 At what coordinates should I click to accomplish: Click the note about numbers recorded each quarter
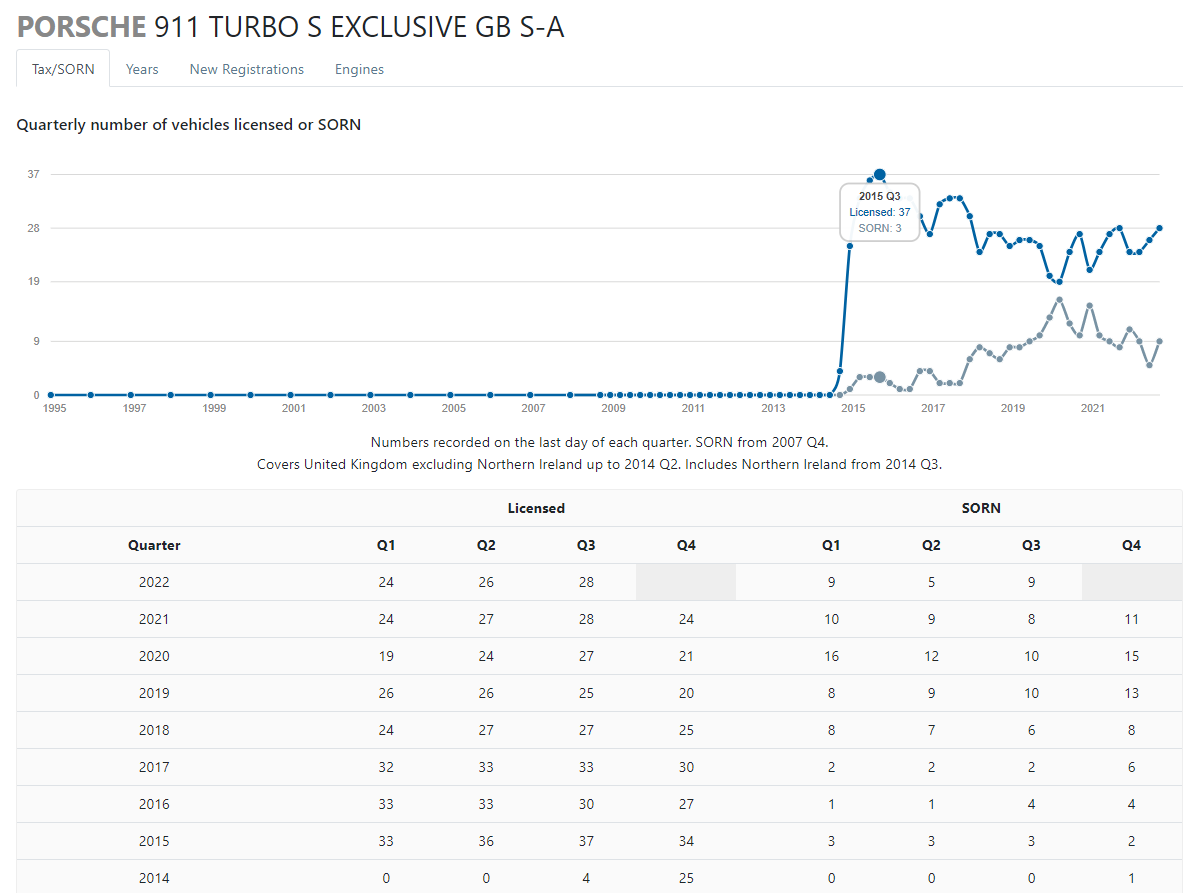599,442
